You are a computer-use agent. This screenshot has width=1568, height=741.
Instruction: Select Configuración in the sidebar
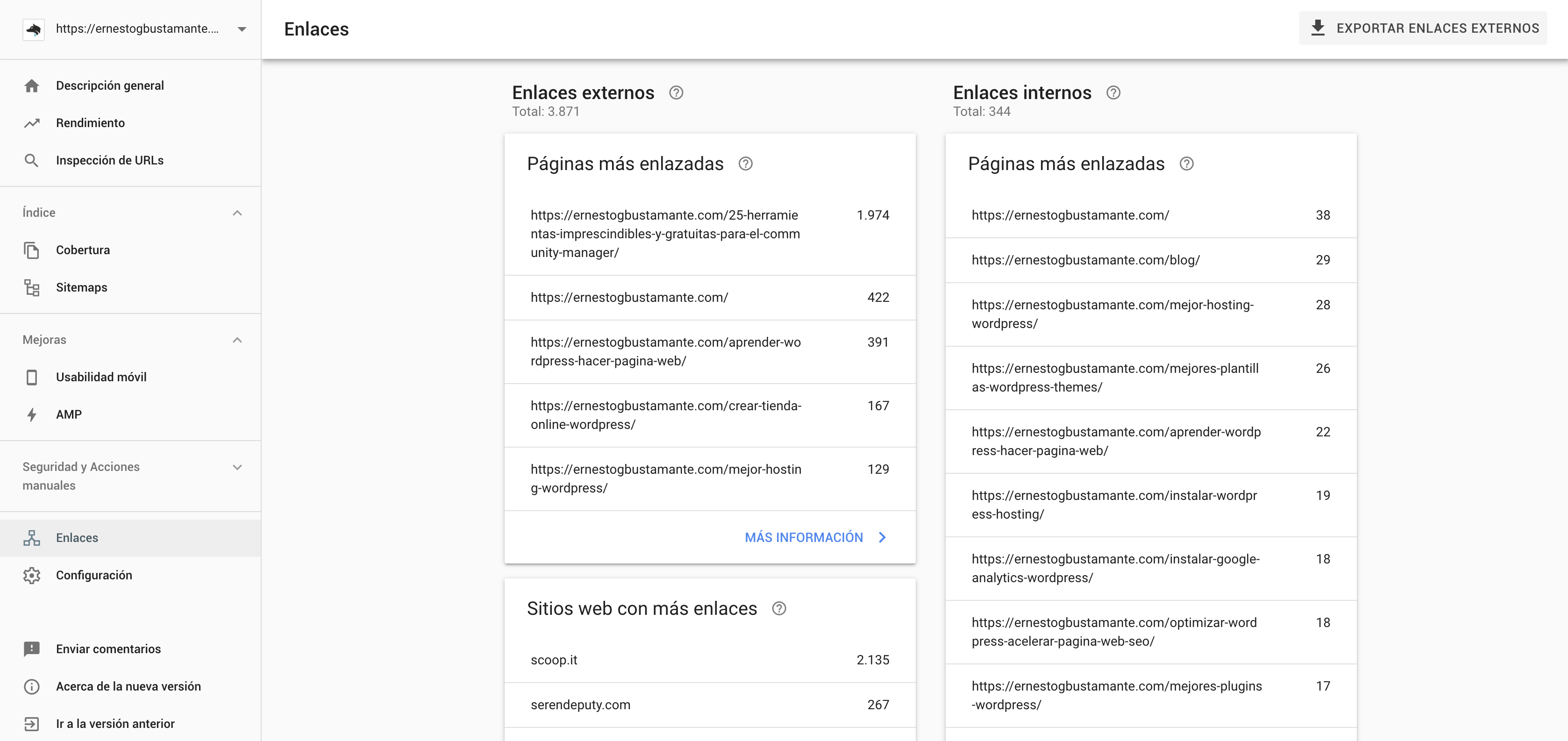click(x=130, y=576)
